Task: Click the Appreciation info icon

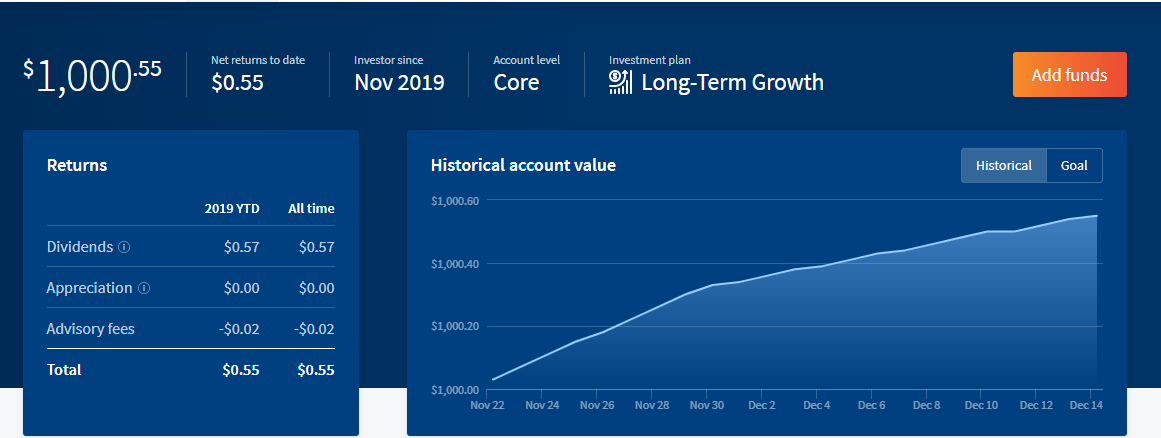Action: tap(144, 288)
